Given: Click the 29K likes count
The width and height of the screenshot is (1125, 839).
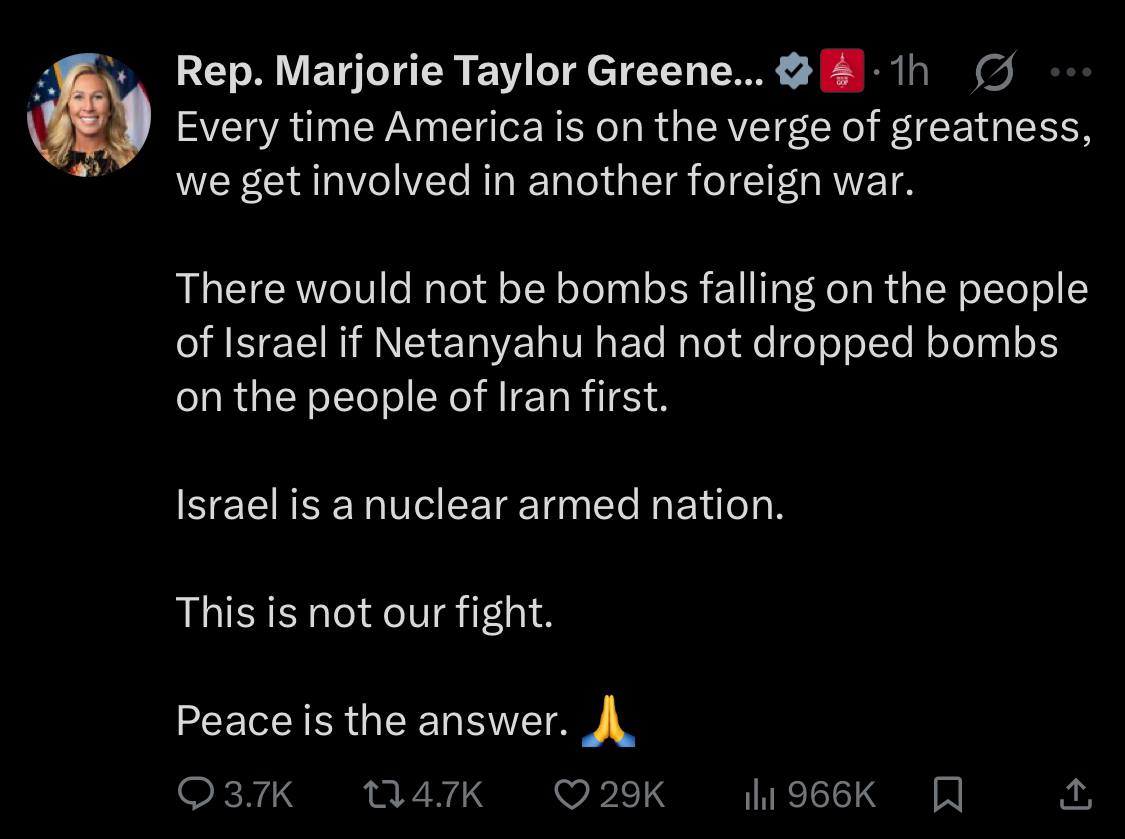Looking at the screenshot, I should 632,795.
